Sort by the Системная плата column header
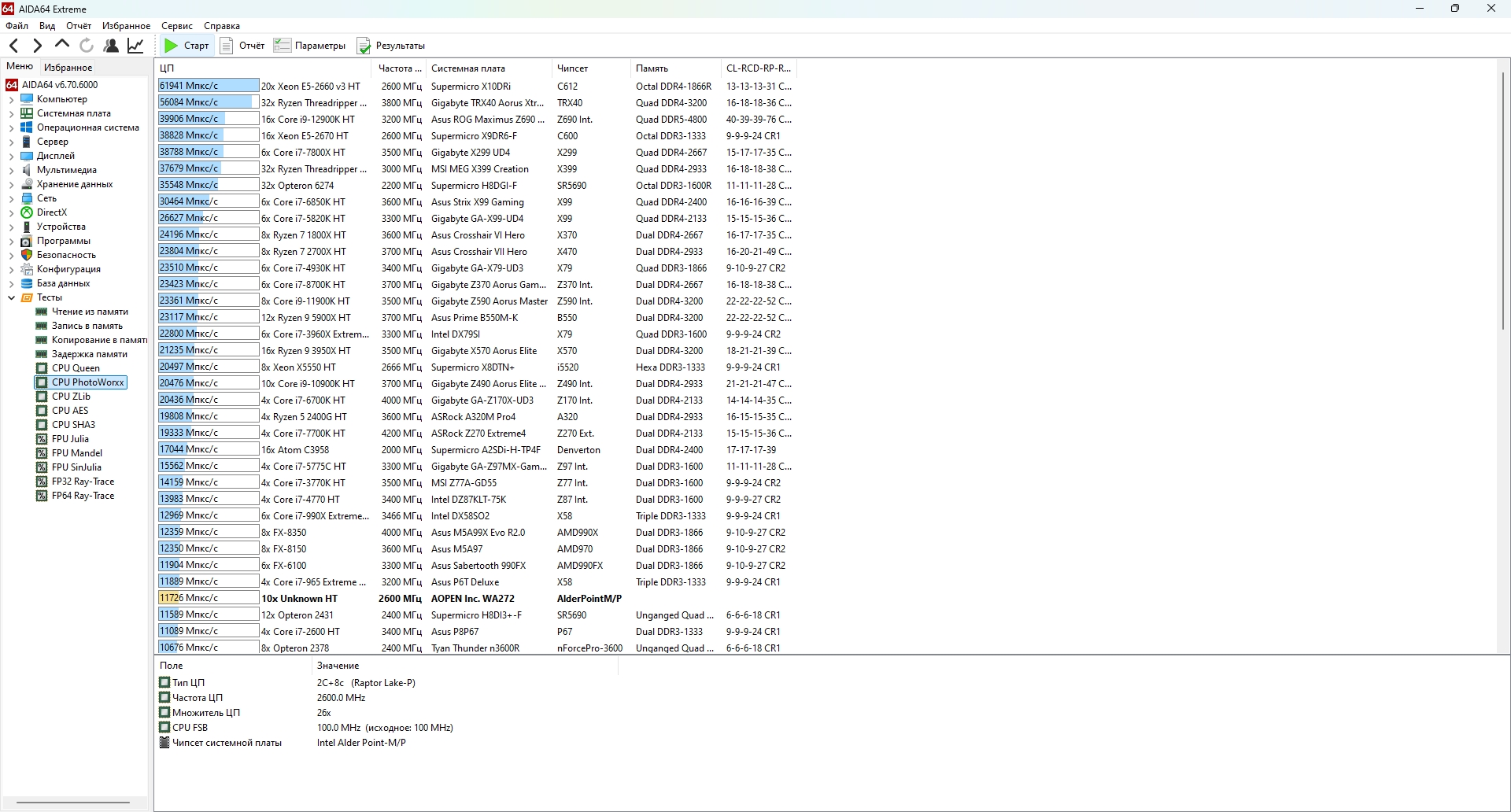The height and width of the screenshot is (812, 1511). tap(489, 68)
